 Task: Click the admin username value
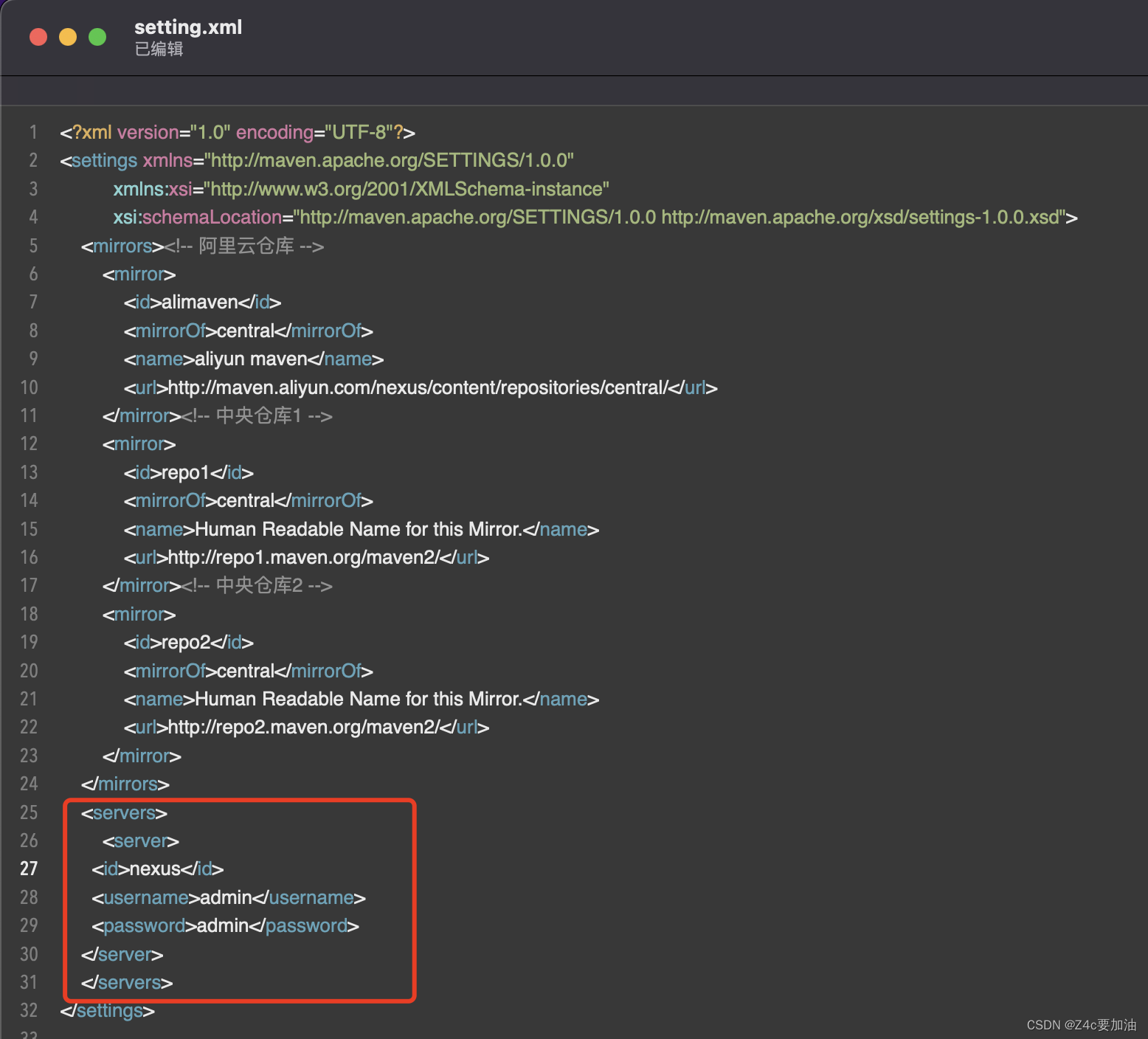225,897
